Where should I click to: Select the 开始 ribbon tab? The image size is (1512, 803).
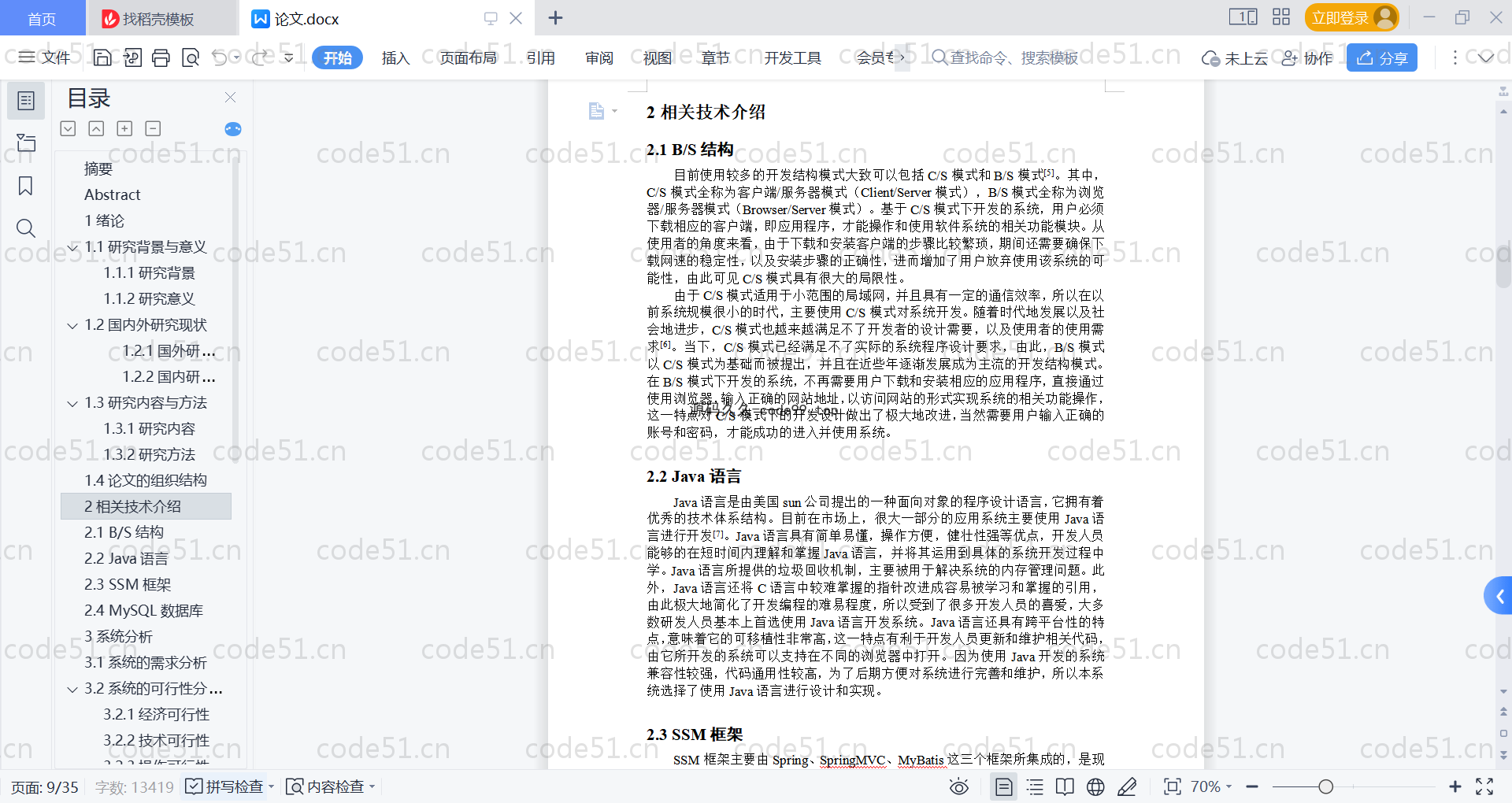337,57
